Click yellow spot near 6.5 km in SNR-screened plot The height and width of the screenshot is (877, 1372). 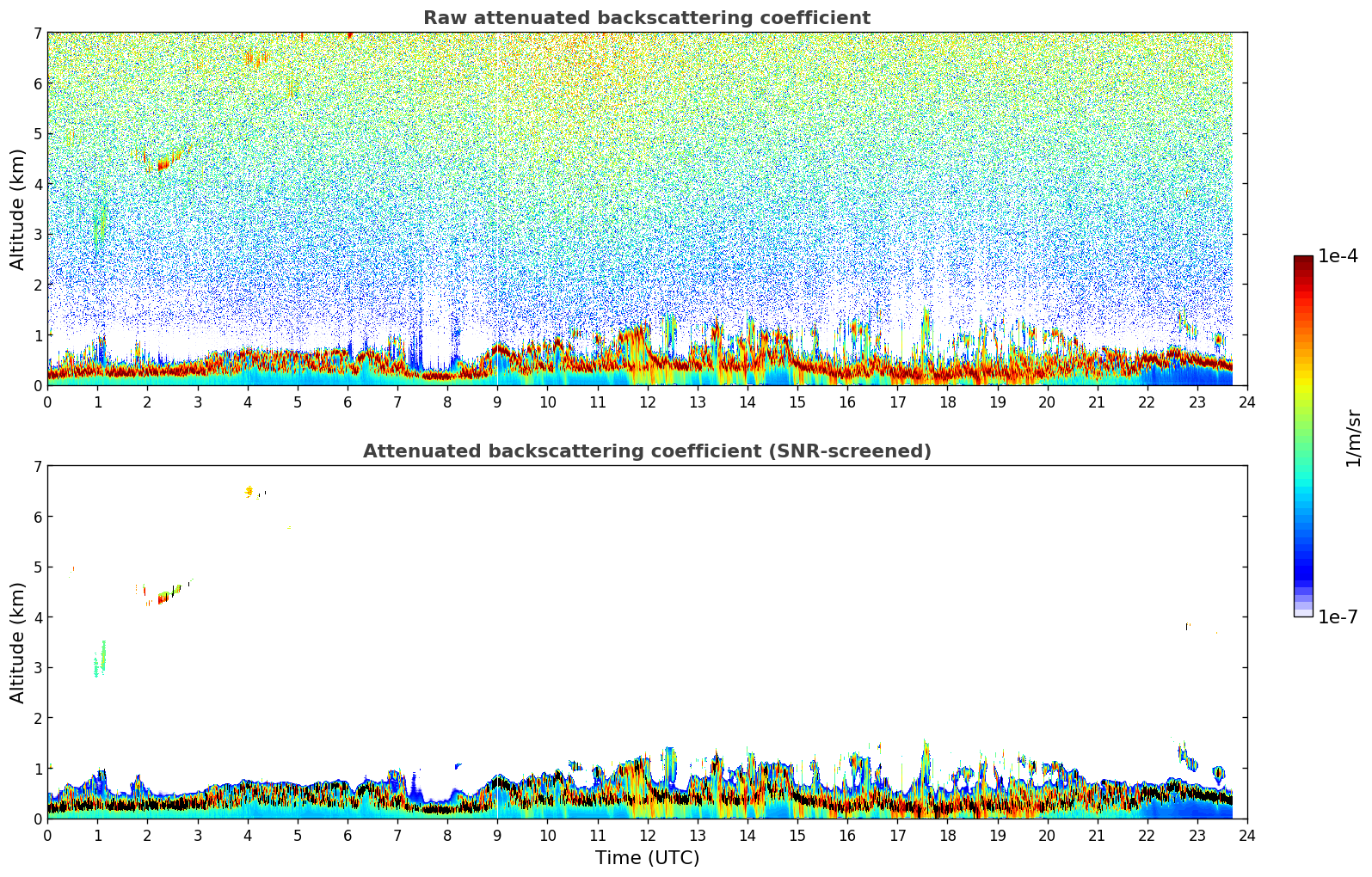pyautogui.click(x=249, y=492)
